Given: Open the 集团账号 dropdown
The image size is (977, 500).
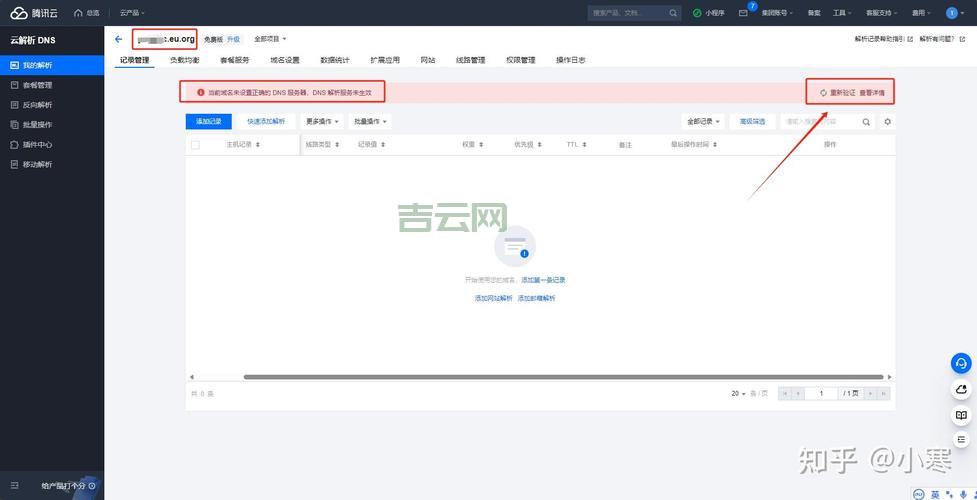Looking at the screenshot, I should click(777, 12).
